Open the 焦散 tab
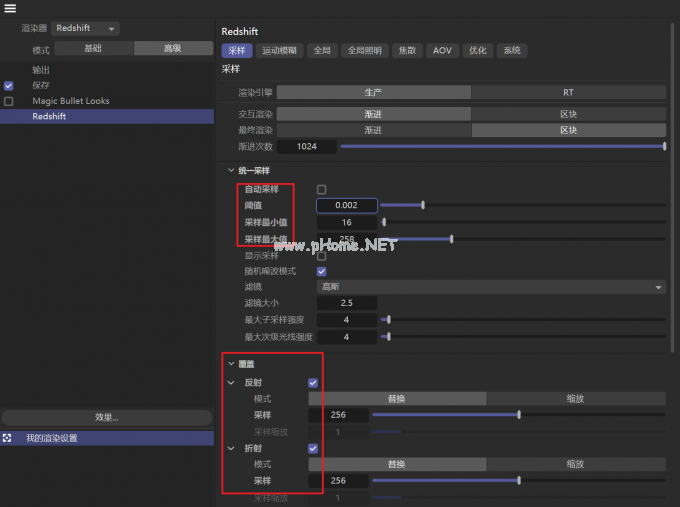680x507 pixels. (x=407, y=51)
